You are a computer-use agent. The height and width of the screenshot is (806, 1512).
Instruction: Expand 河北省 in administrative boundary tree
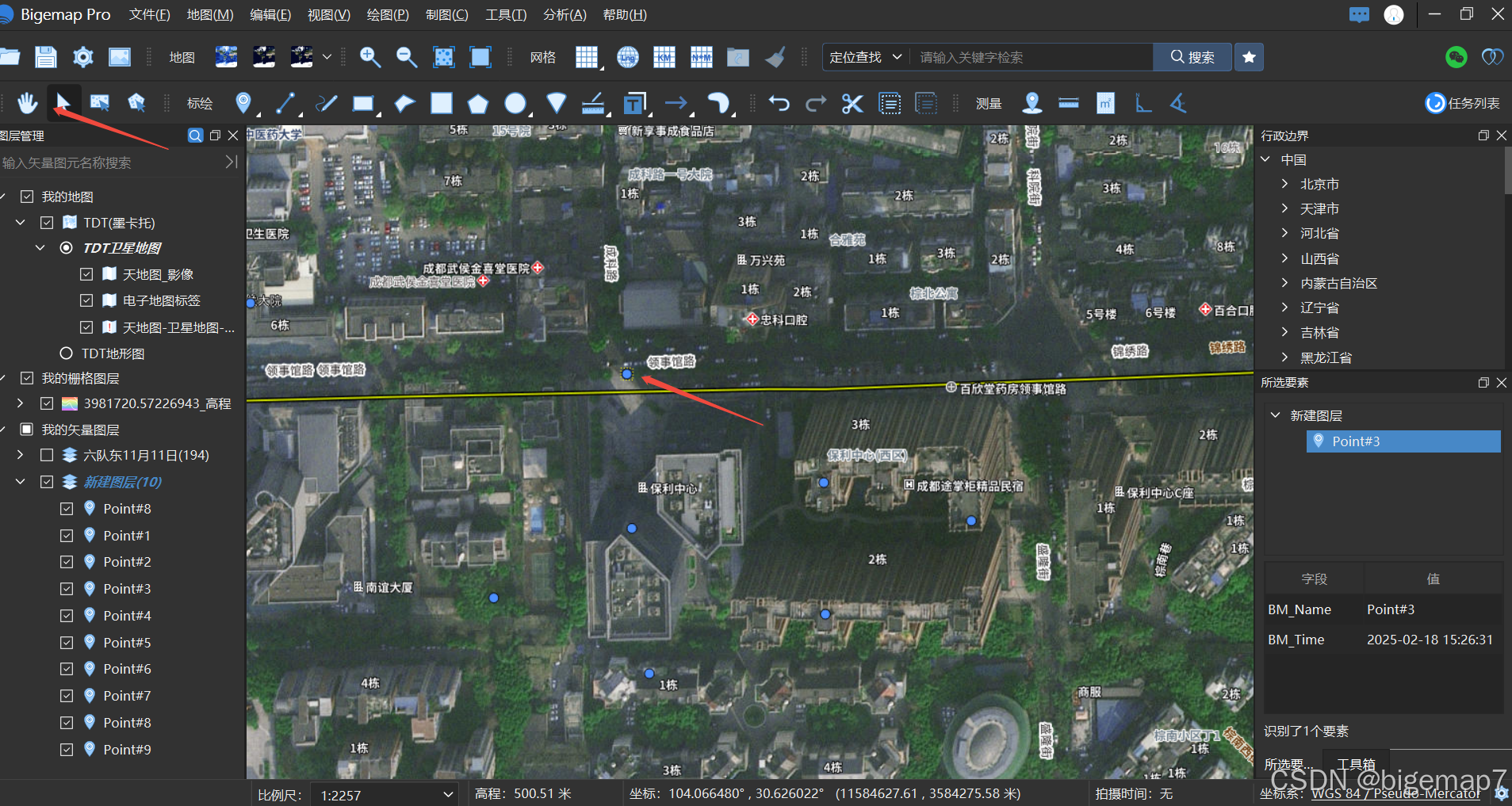pyautogui.click(x=1284, y=233)
